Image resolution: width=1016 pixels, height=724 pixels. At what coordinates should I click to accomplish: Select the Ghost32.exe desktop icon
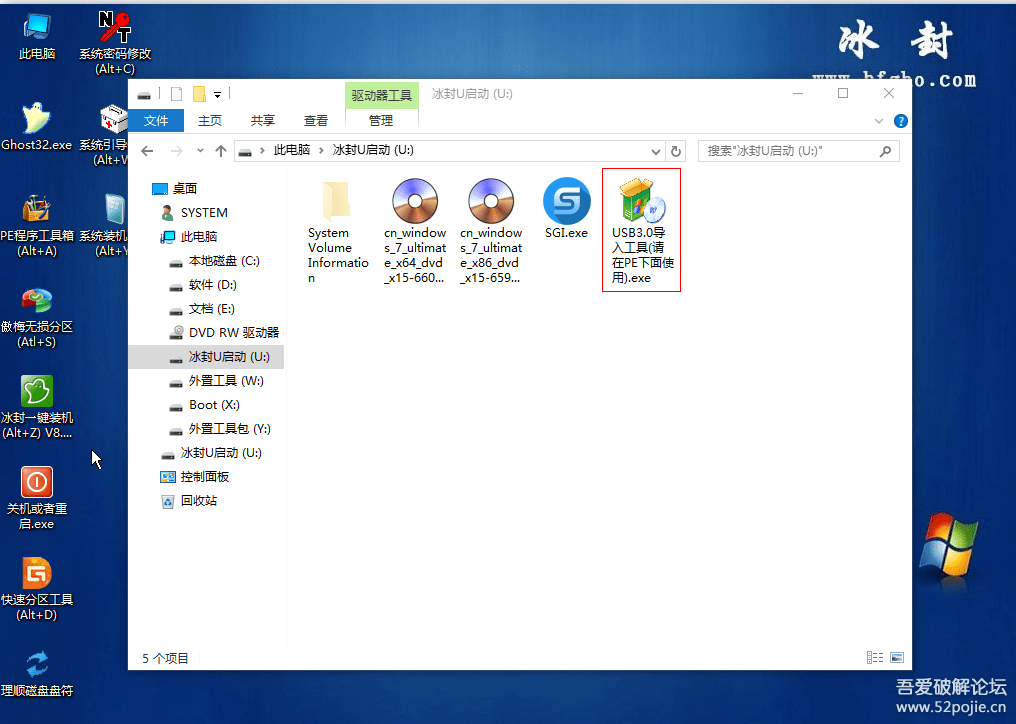pos(37,126)
